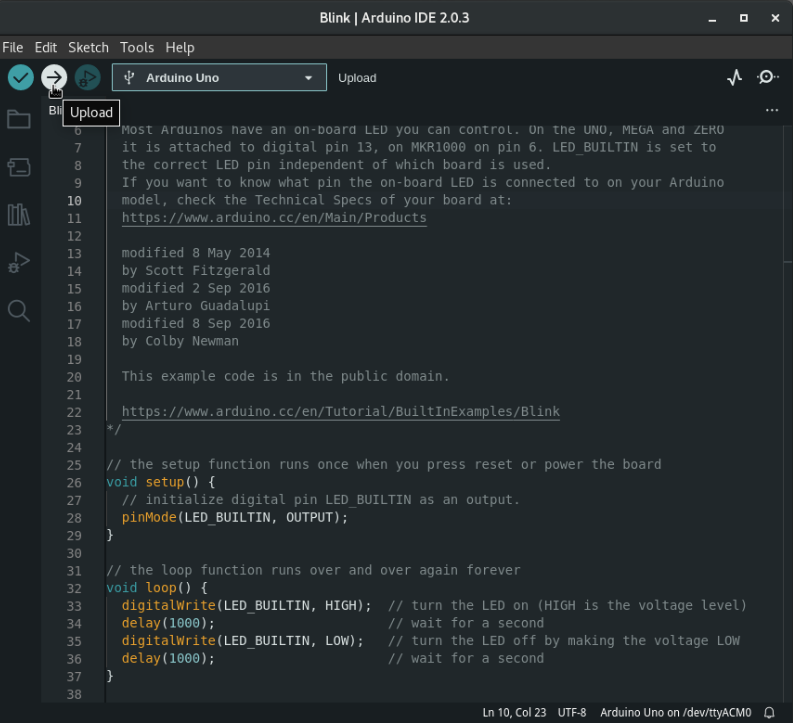Follow the arduino.cc Main/Products link

274,218
